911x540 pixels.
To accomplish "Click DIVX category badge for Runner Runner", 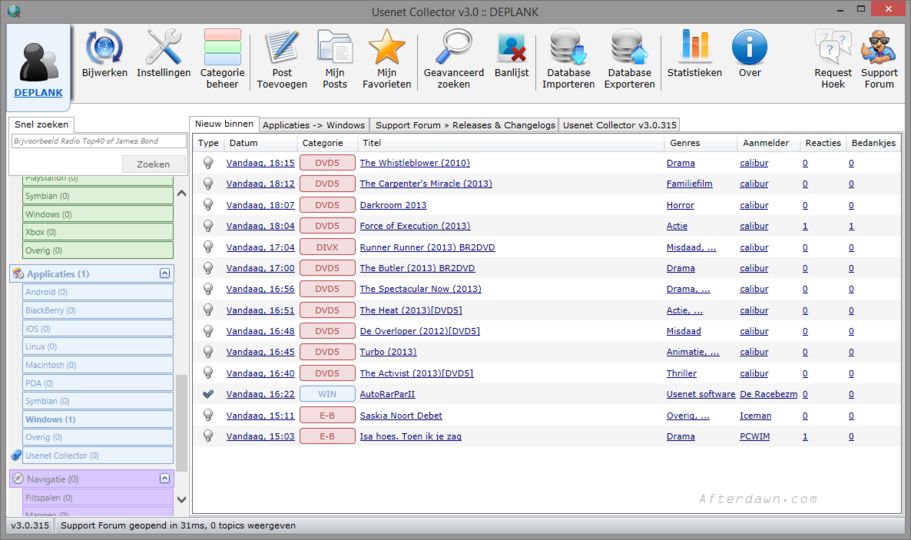I will click(x=327, y=248).
